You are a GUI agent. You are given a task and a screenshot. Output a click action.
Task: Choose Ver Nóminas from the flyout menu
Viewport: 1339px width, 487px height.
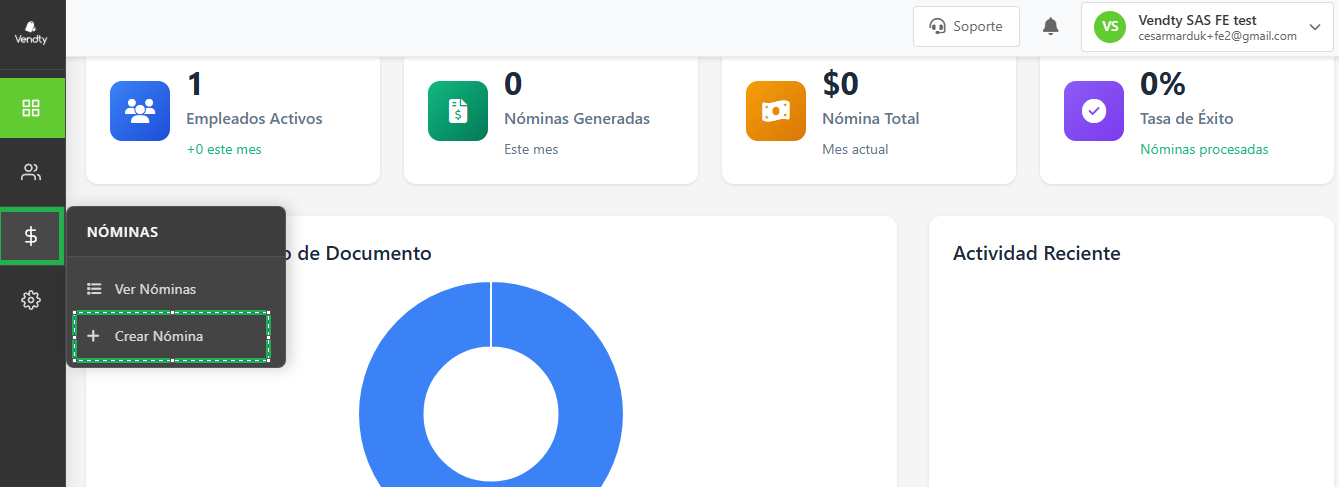[x=176, y=289]
